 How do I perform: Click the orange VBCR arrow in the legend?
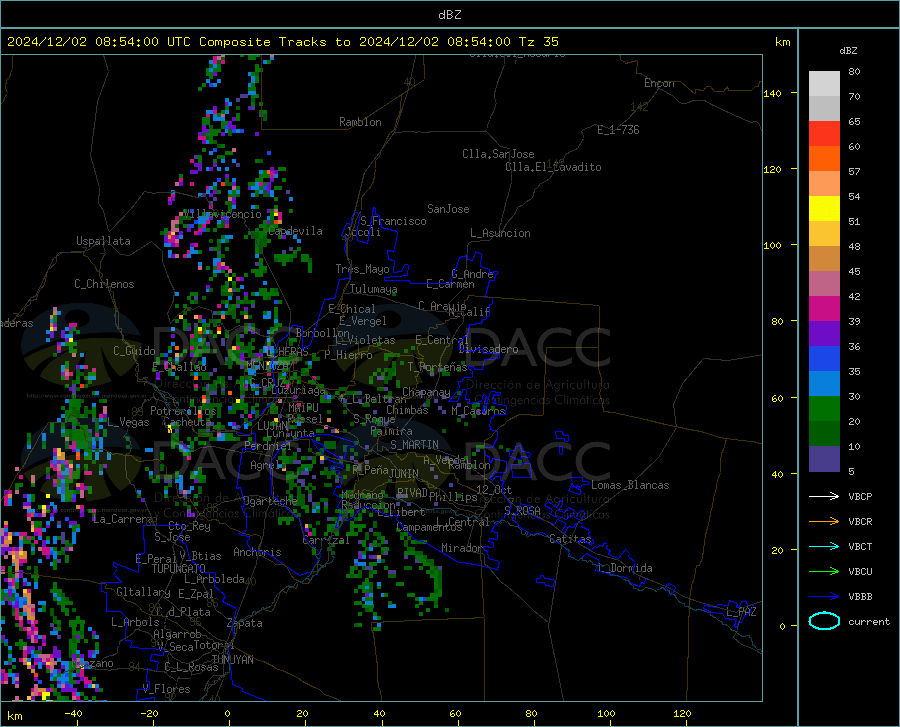click(x=824, y=522)
